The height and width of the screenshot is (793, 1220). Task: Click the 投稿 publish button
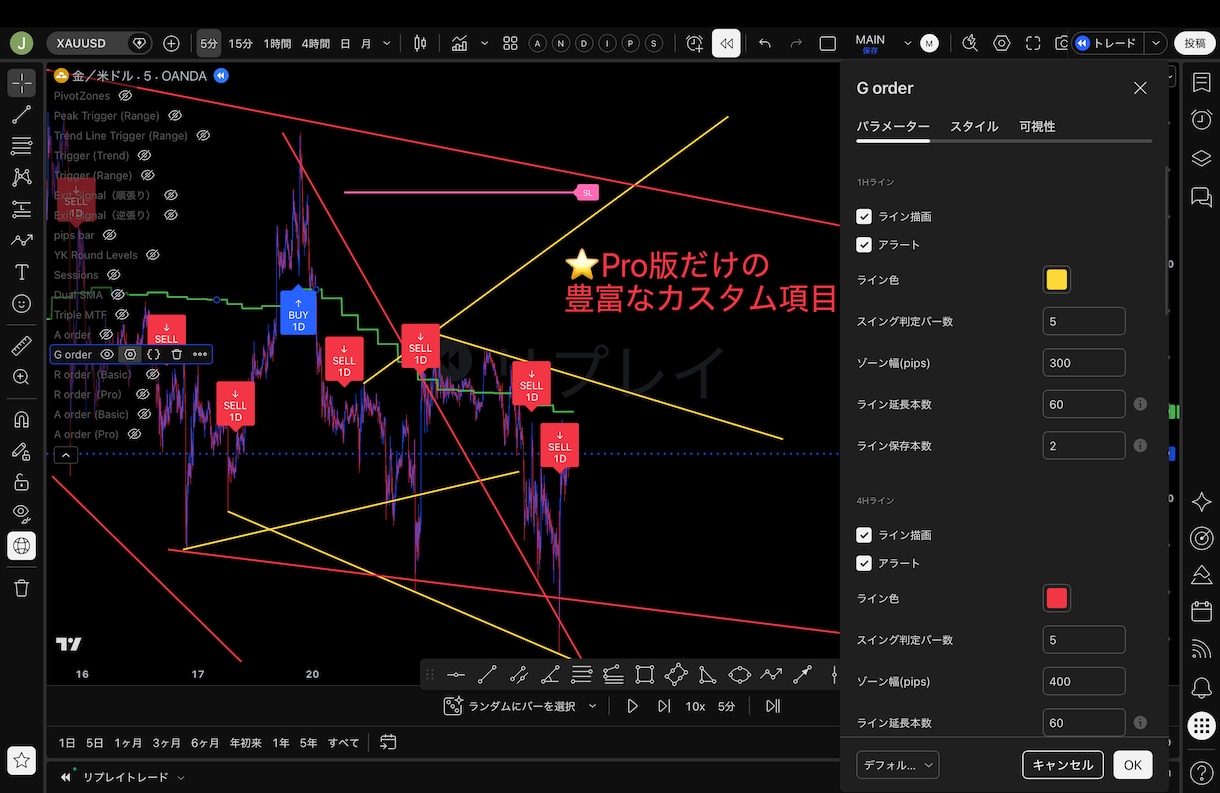click(x=1195, y=43)
